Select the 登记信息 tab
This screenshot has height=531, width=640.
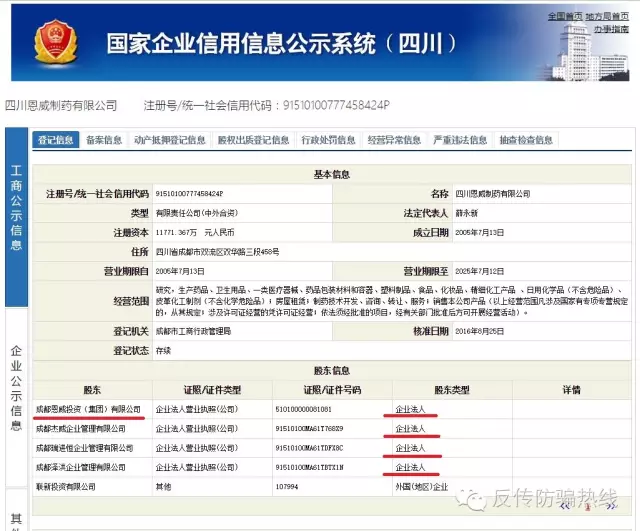56,140
